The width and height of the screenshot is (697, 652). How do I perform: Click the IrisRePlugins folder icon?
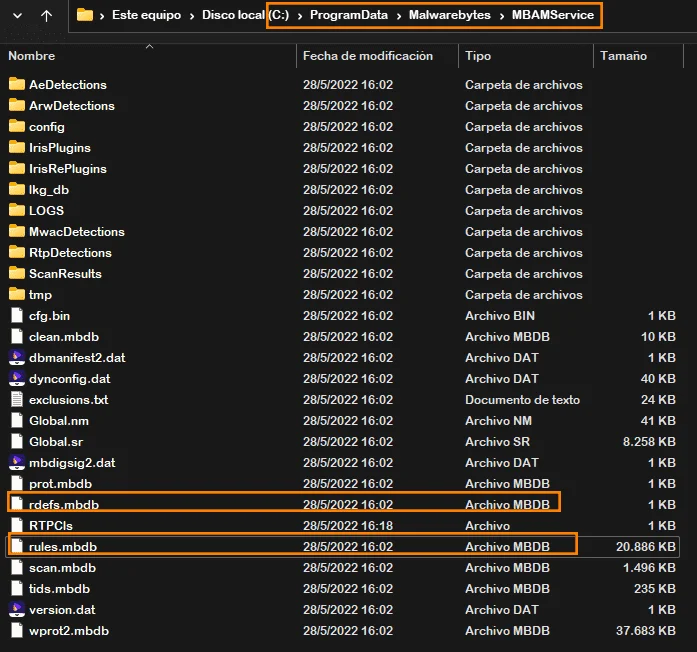pos(17,168)
